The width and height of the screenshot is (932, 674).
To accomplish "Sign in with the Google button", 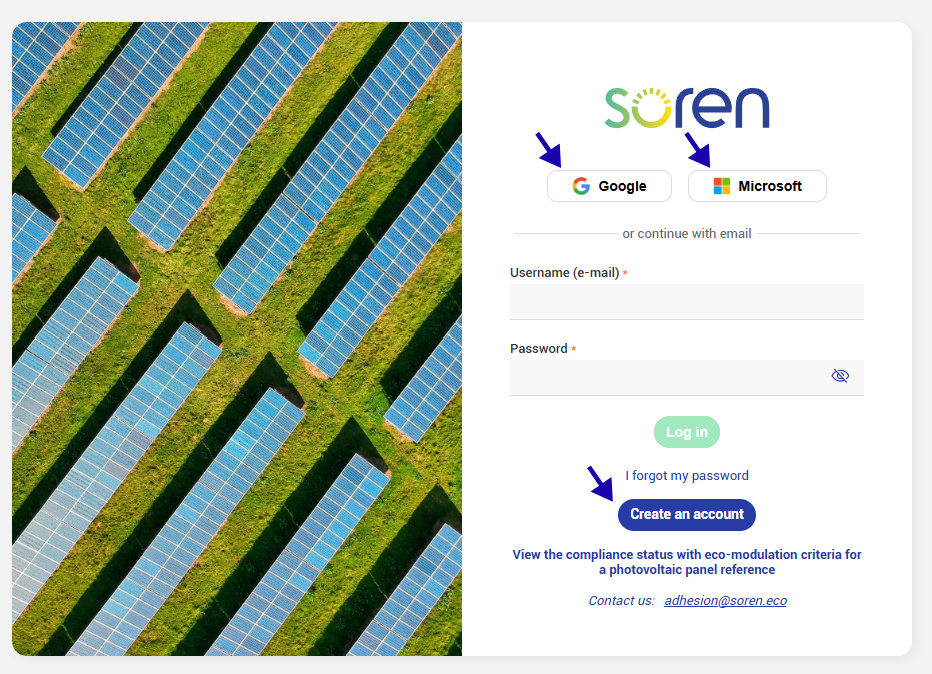I will 609,186.
